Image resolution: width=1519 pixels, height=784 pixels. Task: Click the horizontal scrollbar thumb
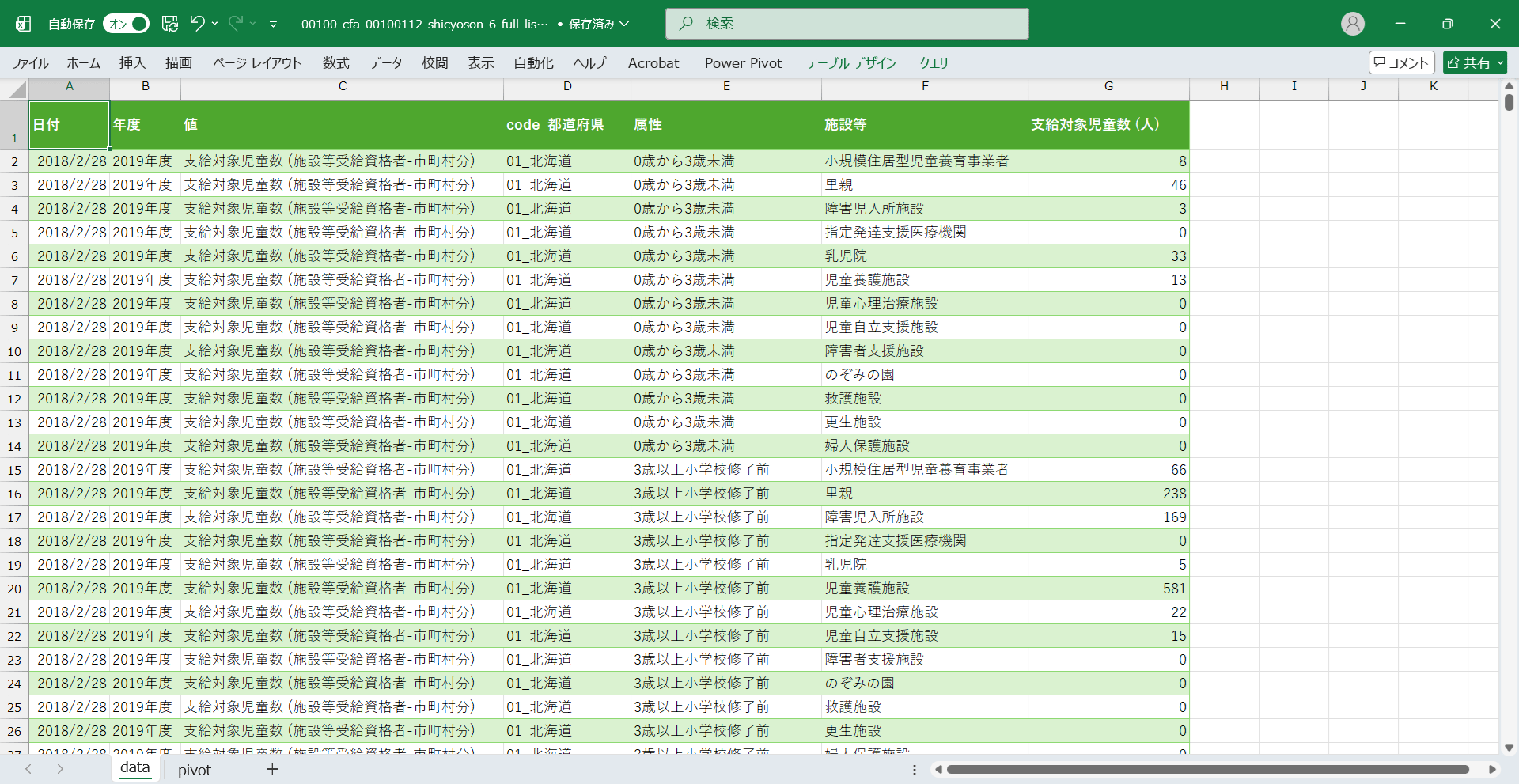1206,769
